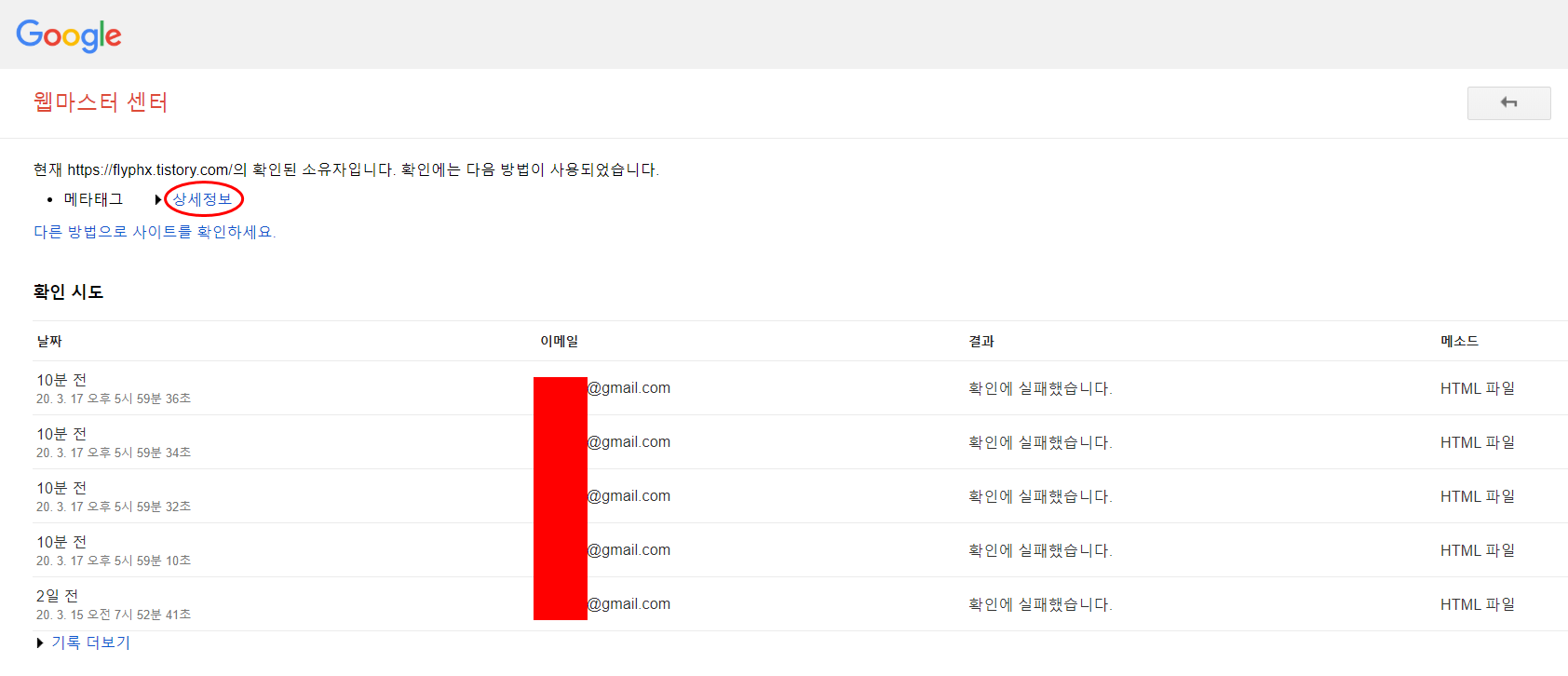
Task: Click the back arrow button
Action: click(x=1508, y=103)
